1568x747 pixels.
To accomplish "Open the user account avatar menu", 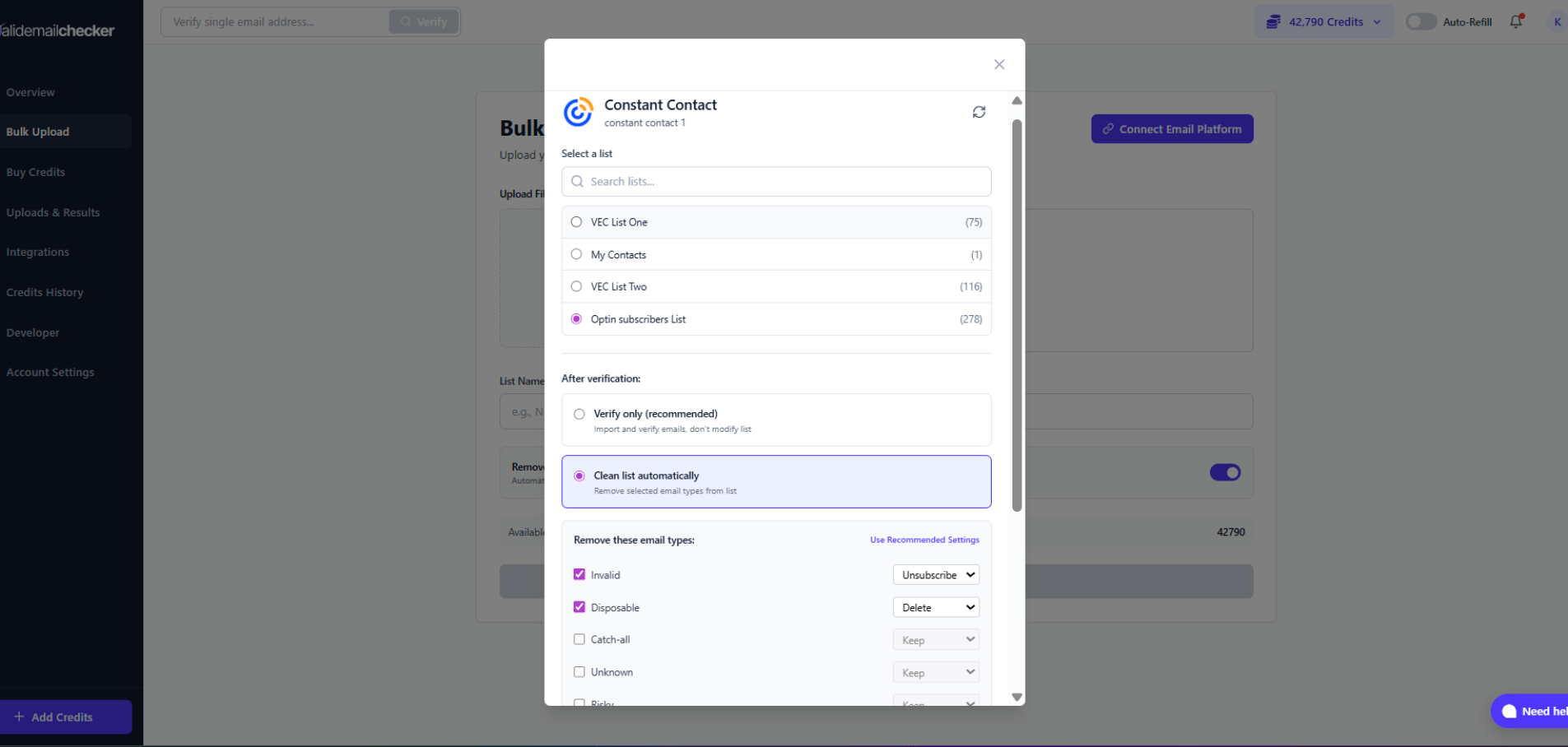I will pyautogui.click(x=1558, y=21).
